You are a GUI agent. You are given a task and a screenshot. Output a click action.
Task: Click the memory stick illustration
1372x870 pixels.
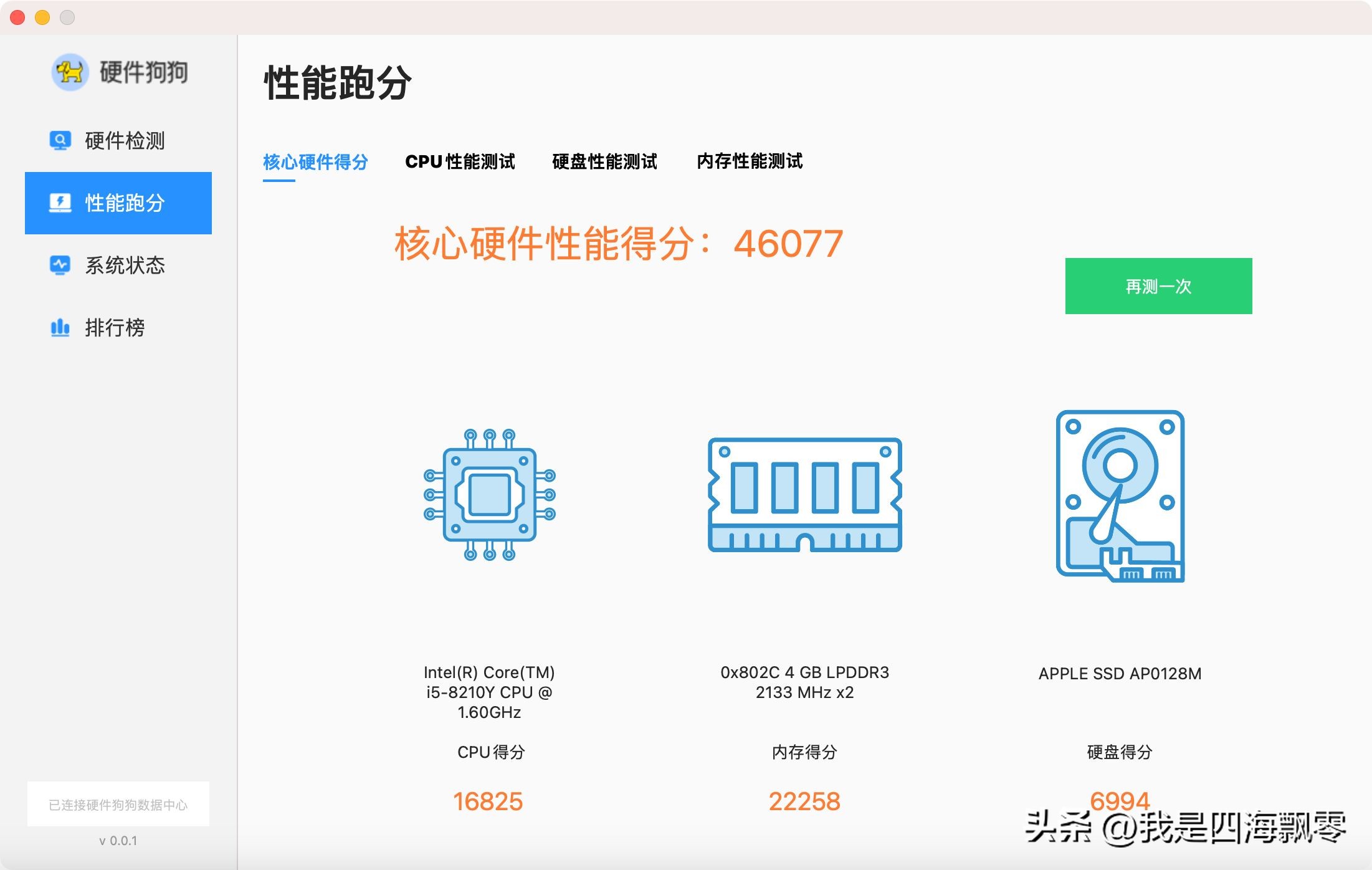805,495
